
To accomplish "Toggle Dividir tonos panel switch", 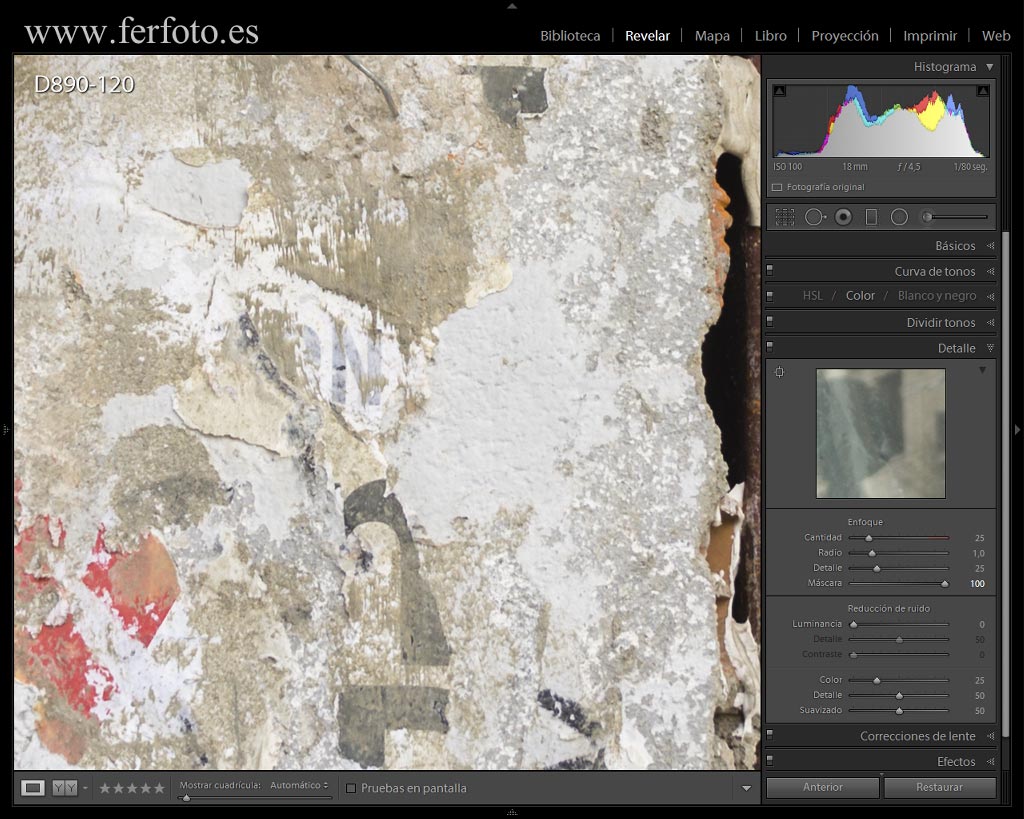I will tap(770, 321).
